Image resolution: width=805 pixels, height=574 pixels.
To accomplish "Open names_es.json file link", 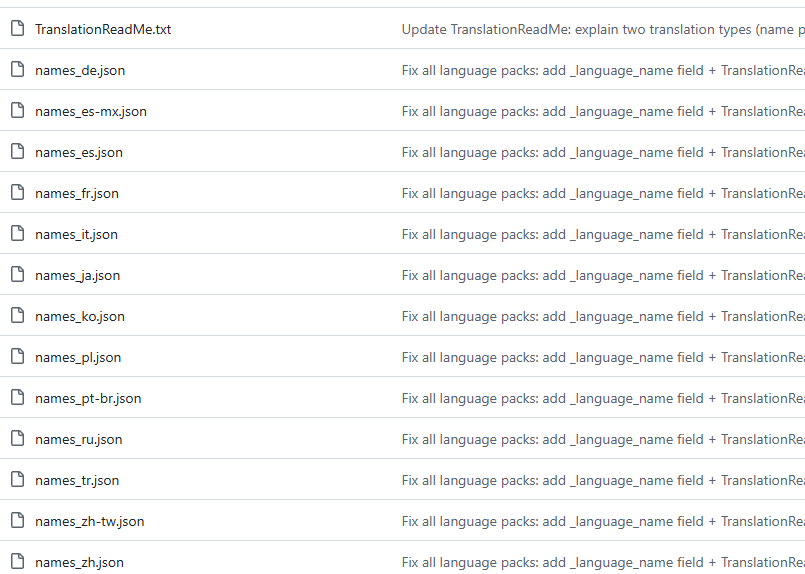I will point(79,152).
